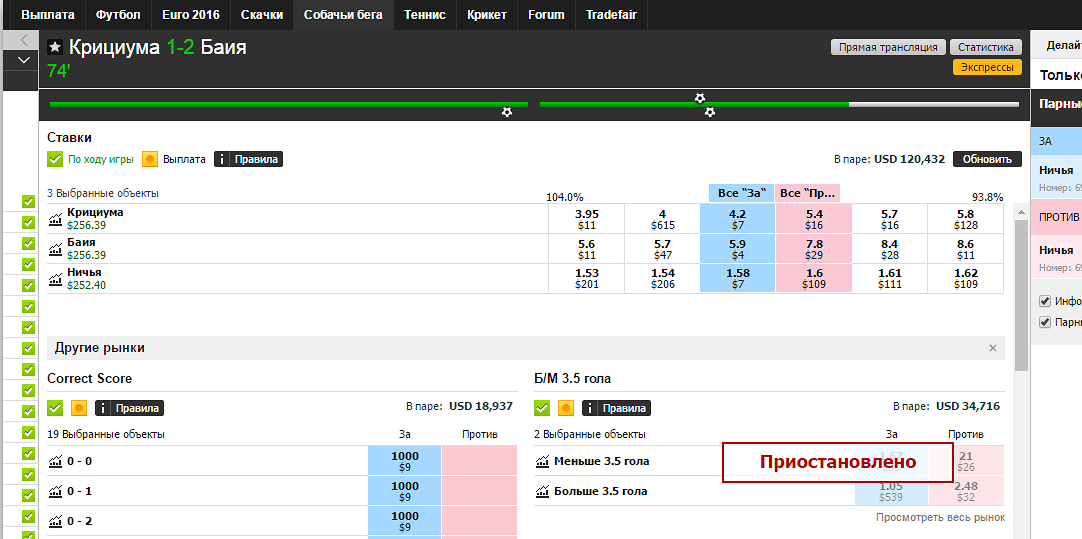The width and height of the screenshot is (1082, 539).
Task: Open the Euro 2016 tab
Action: tap(191, 14)
